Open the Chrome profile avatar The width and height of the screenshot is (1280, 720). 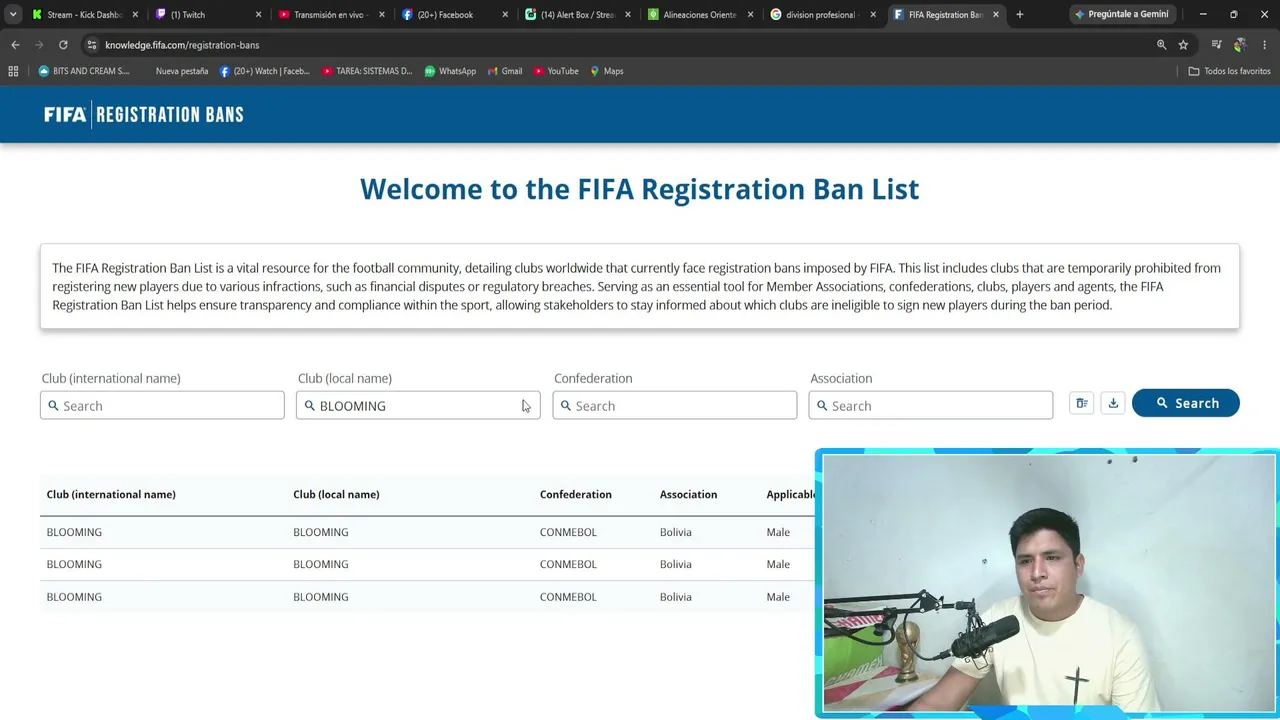tap(1240, 45)
